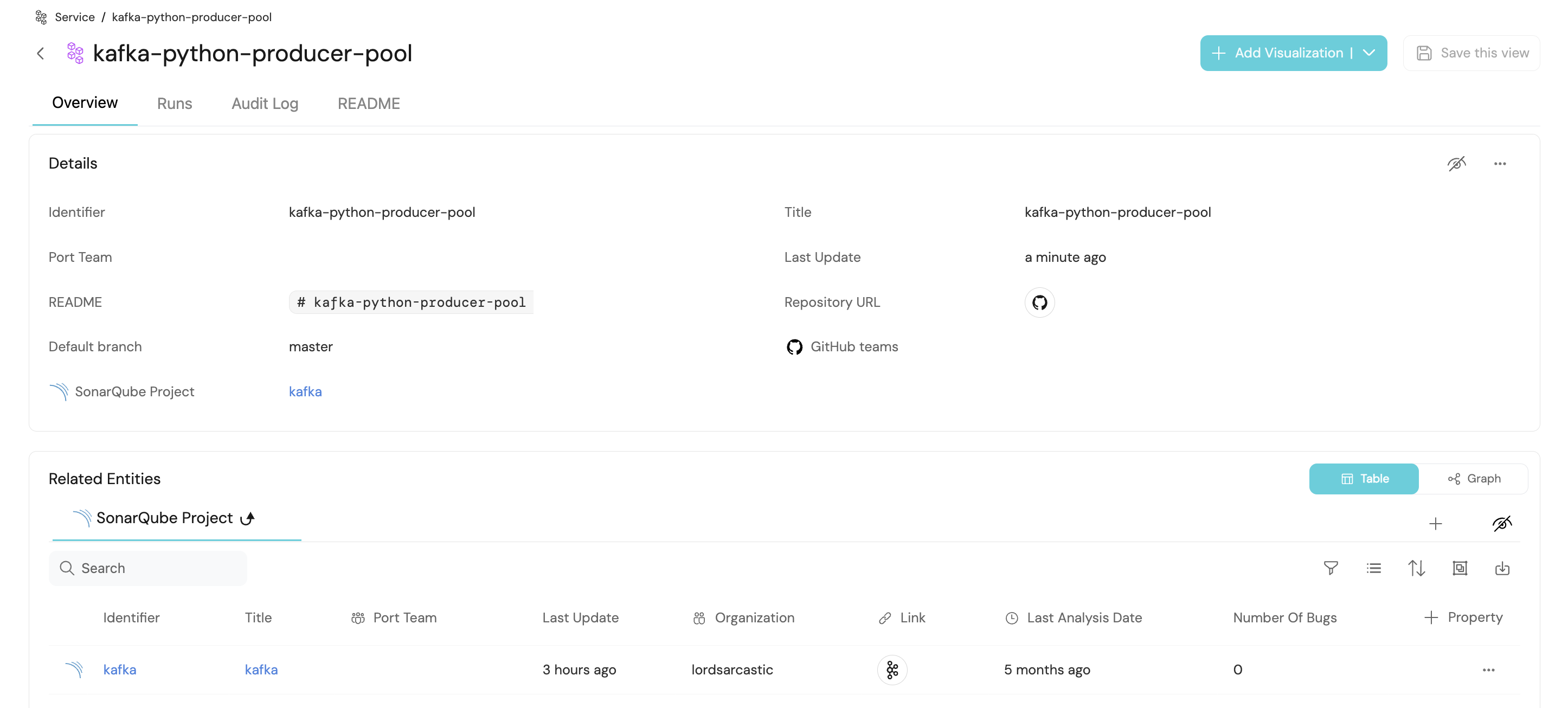Click the Title value in Details

(x=1117, y=213)
